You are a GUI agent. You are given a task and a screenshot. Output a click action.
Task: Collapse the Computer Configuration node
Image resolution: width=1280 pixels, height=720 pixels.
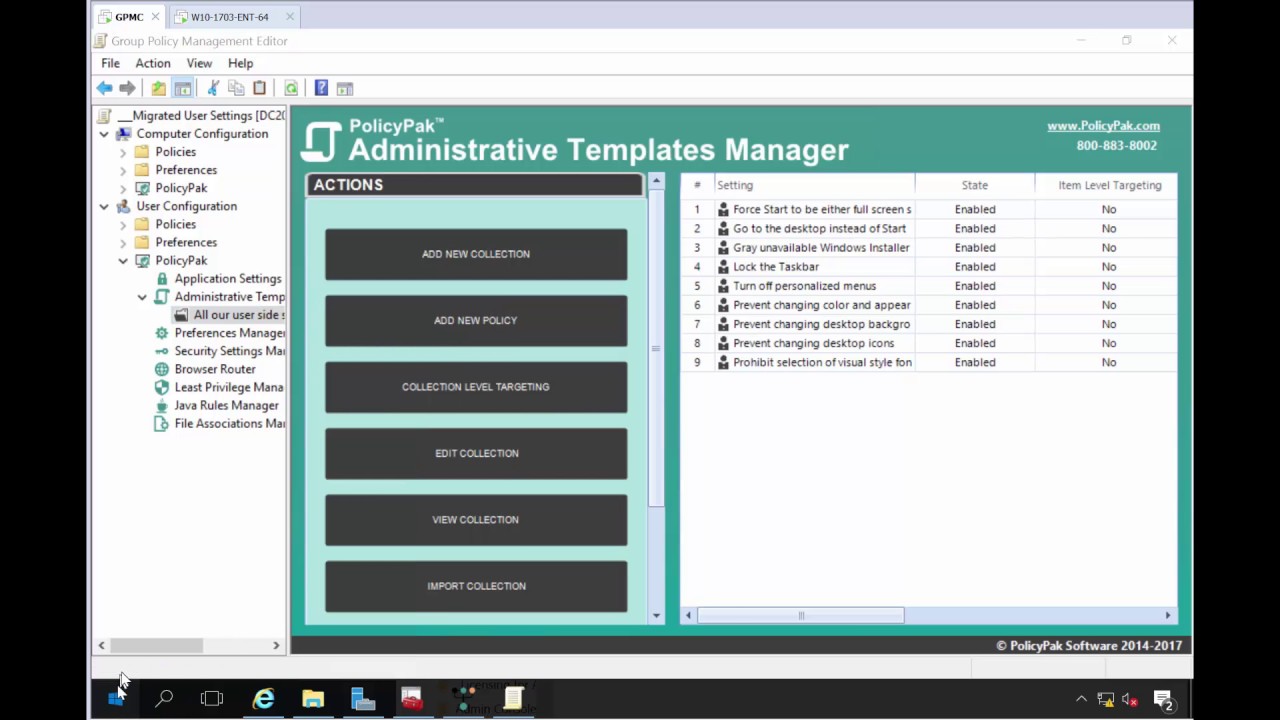click(x=104, y=134)
